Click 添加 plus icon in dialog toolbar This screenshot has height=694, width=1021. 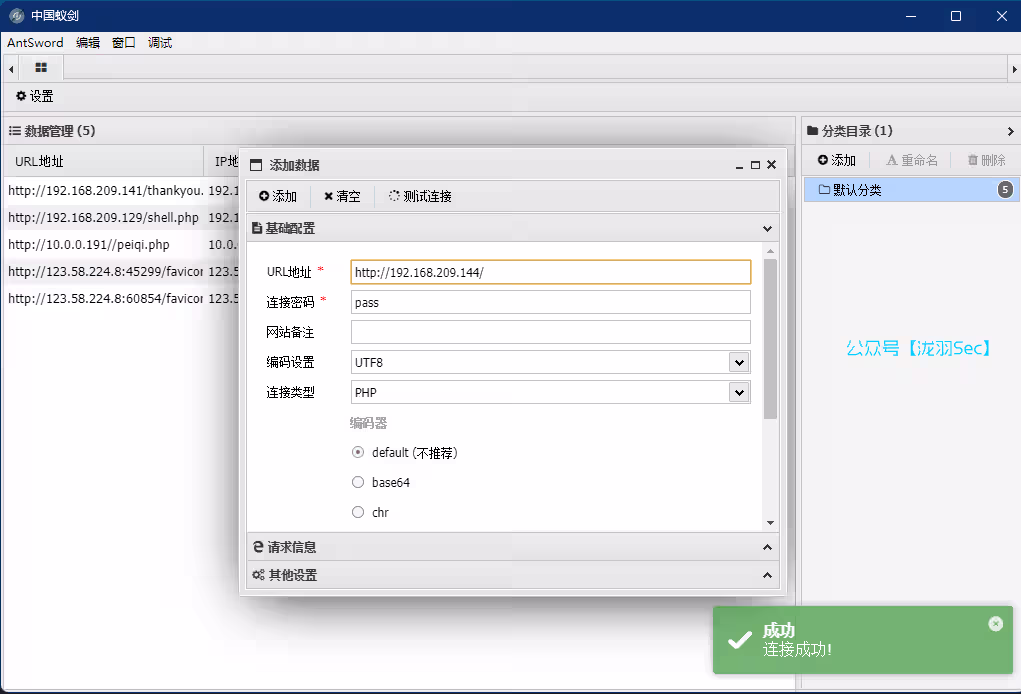[278, 197]
